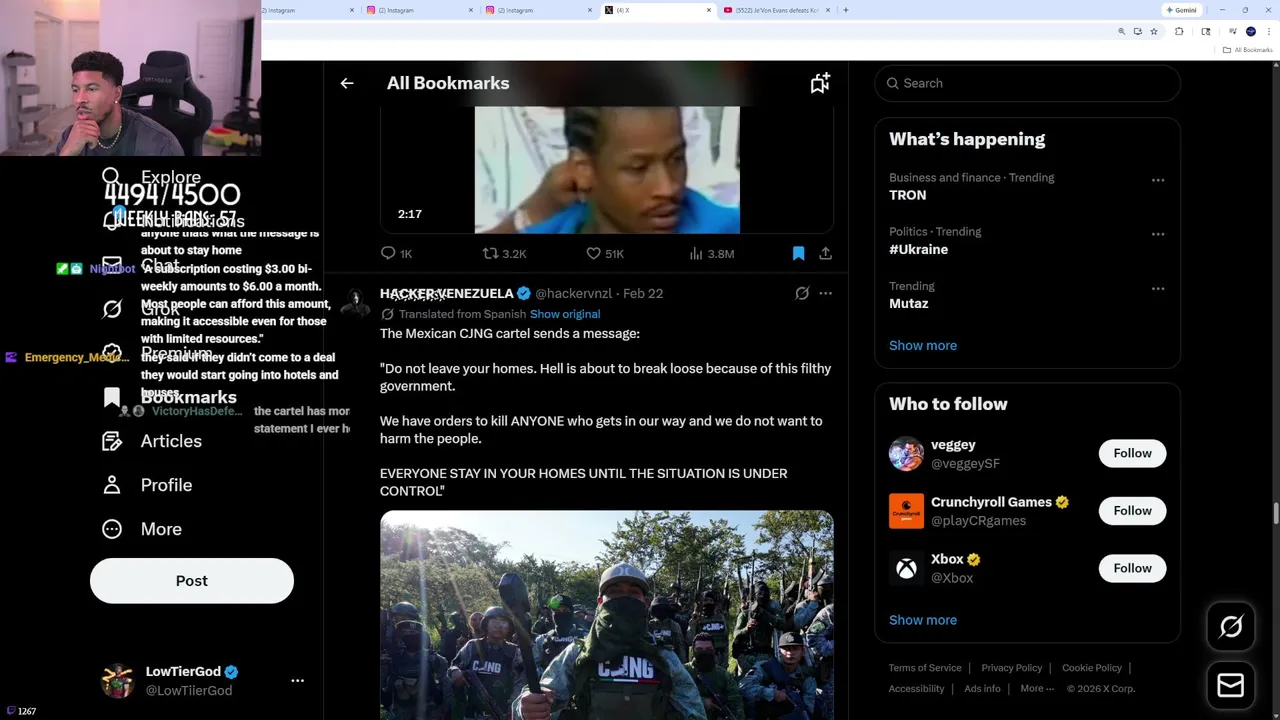The height and width of the screenshot is (720, 1280).
Task: Click the reply icon showing 1K
Action: (x=388, y=253)
